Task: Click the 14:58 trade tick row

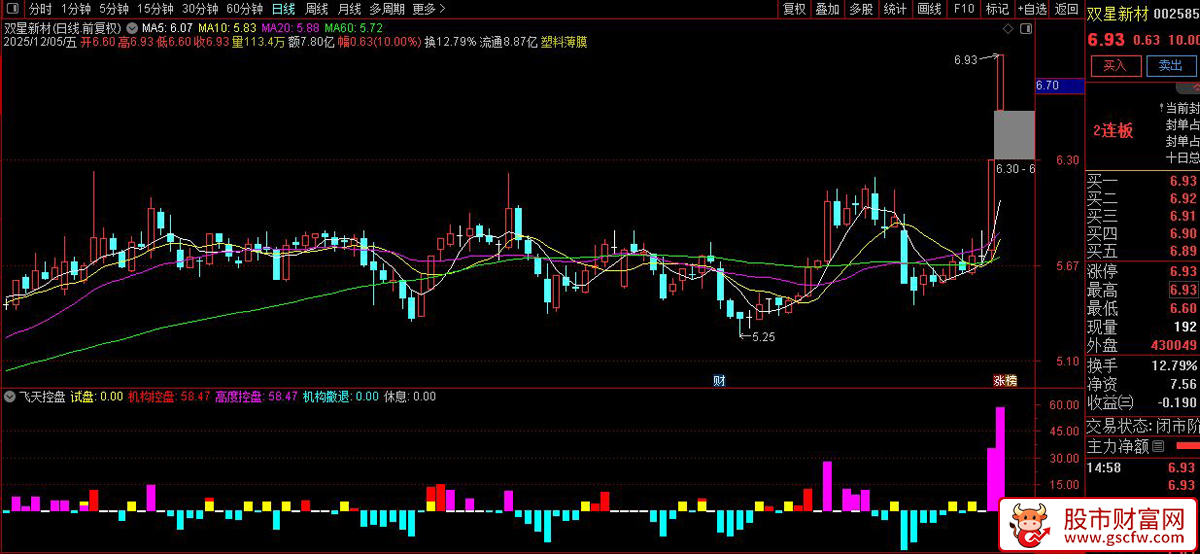Action: pyautogui.click(x=1143, y=467)
